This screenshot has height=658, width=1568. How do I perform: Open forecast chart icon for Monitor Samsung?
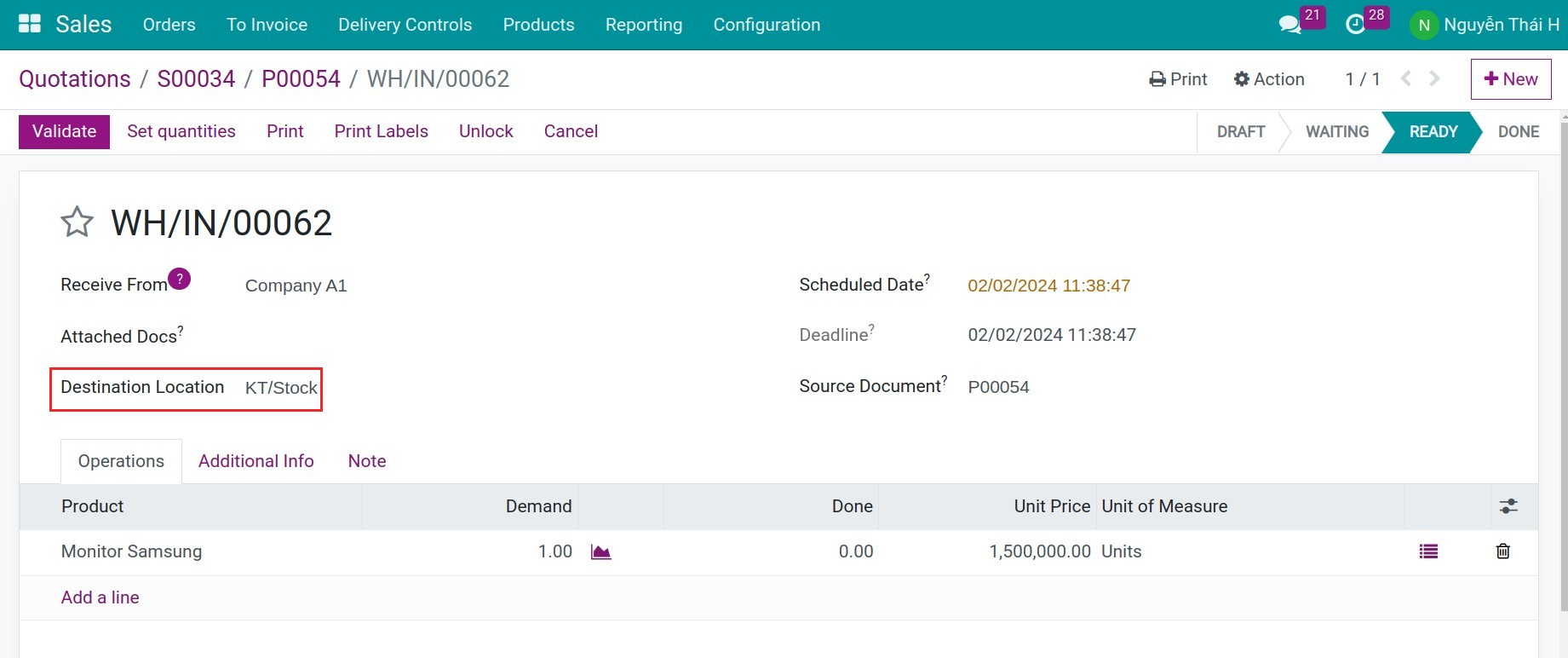(x=600, y=552)
